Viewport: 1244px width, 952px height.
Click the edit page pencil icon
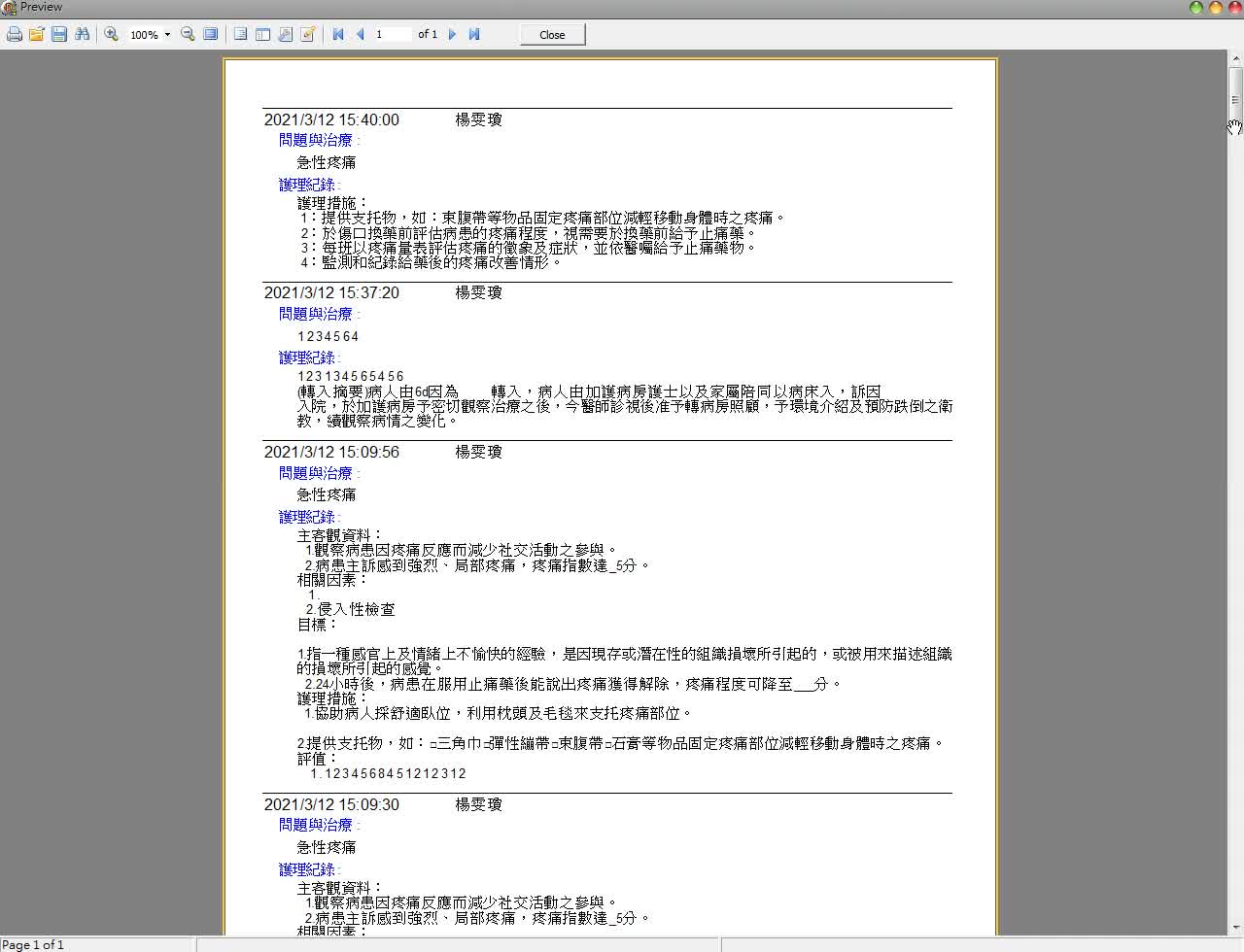tap(308, 34)
